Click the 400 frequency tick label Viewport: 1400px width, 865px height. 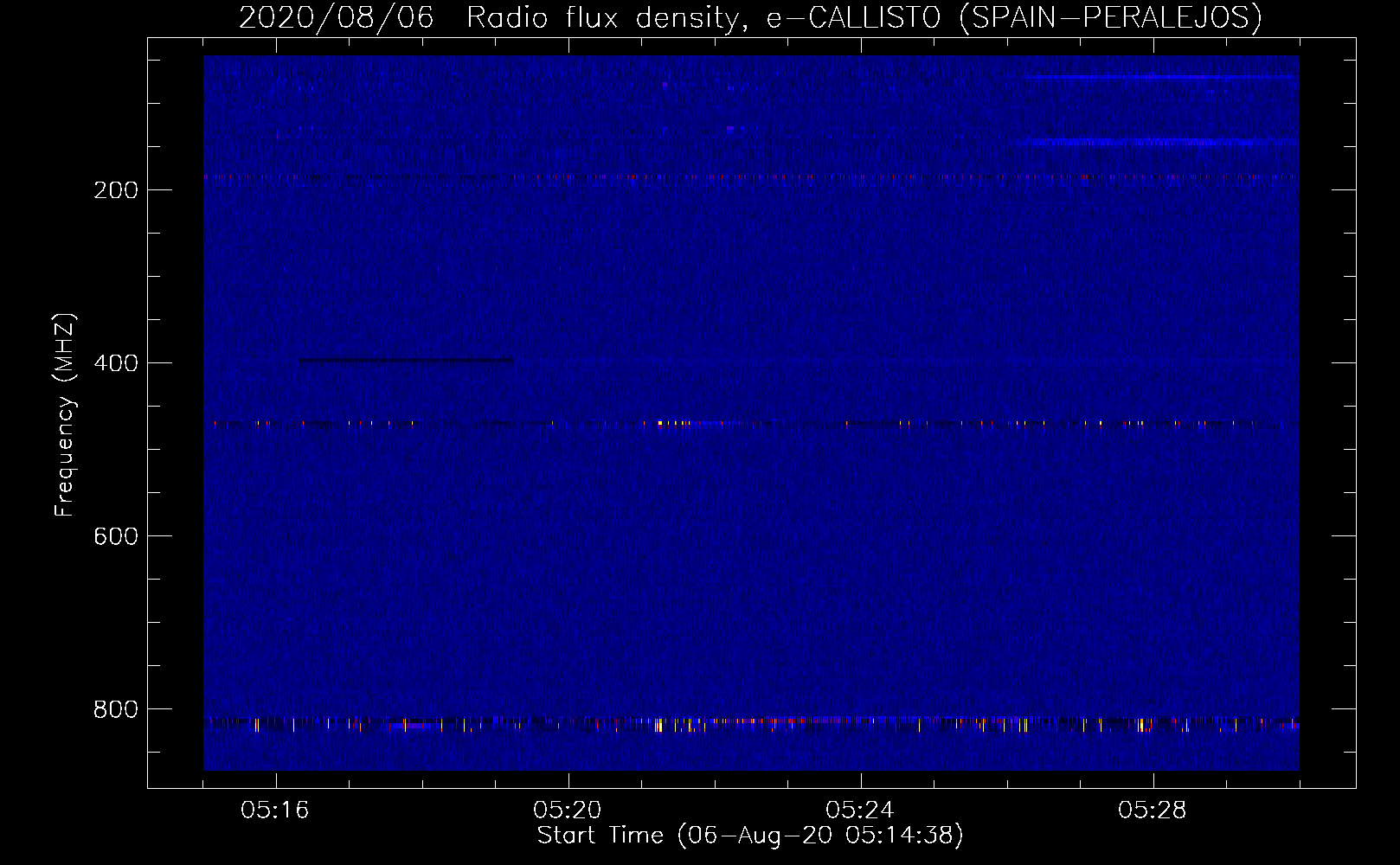[x=116, y=363]
